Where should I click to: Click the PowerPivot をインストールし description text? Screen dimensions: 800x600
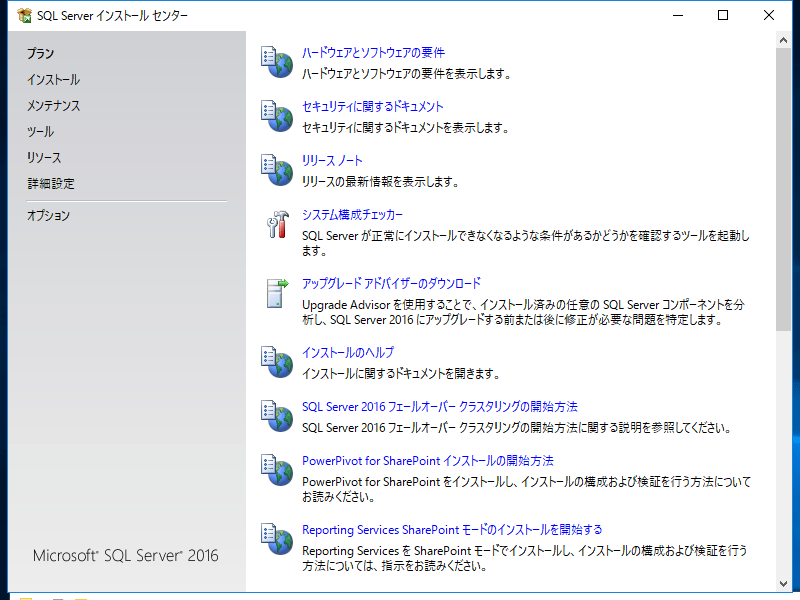[x=526, y=489]
